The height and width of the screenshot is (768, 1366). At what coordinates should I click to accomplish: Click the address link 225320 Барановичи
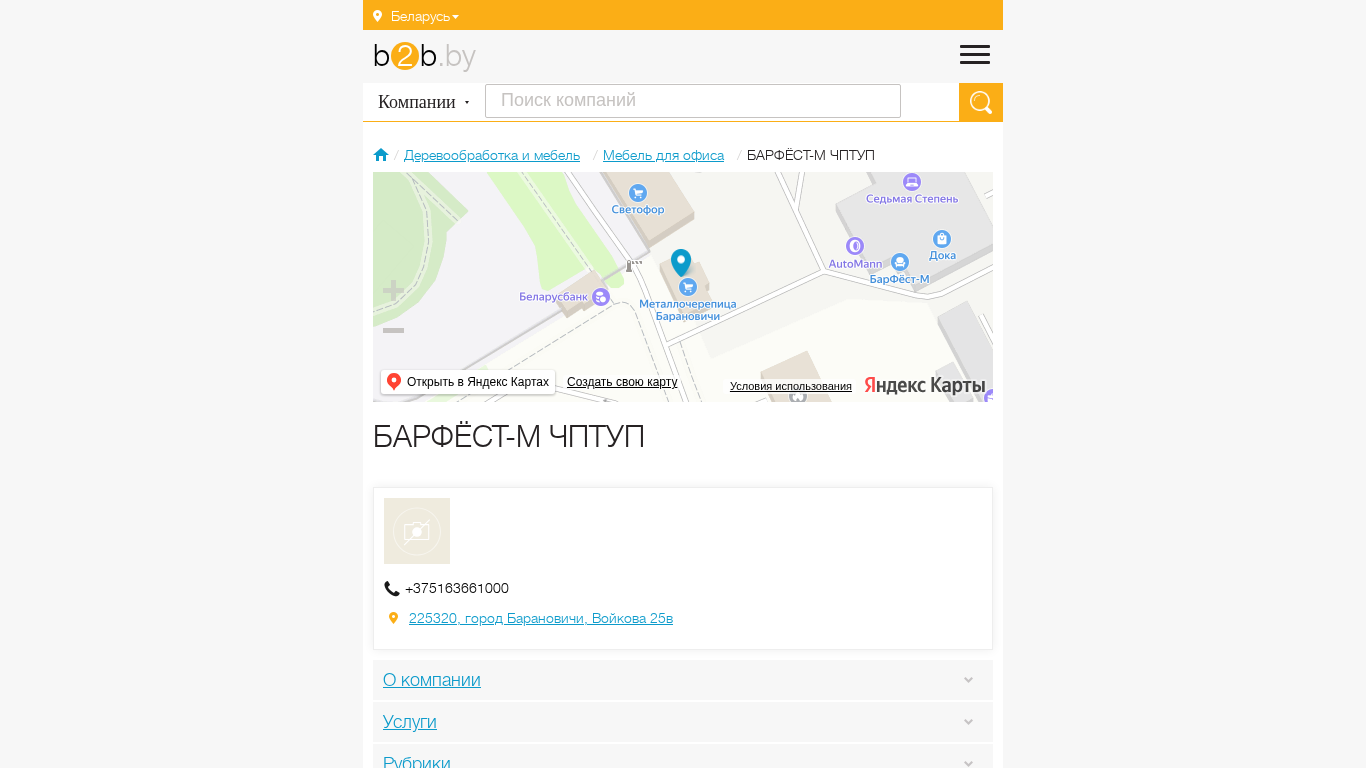(541, 618)
